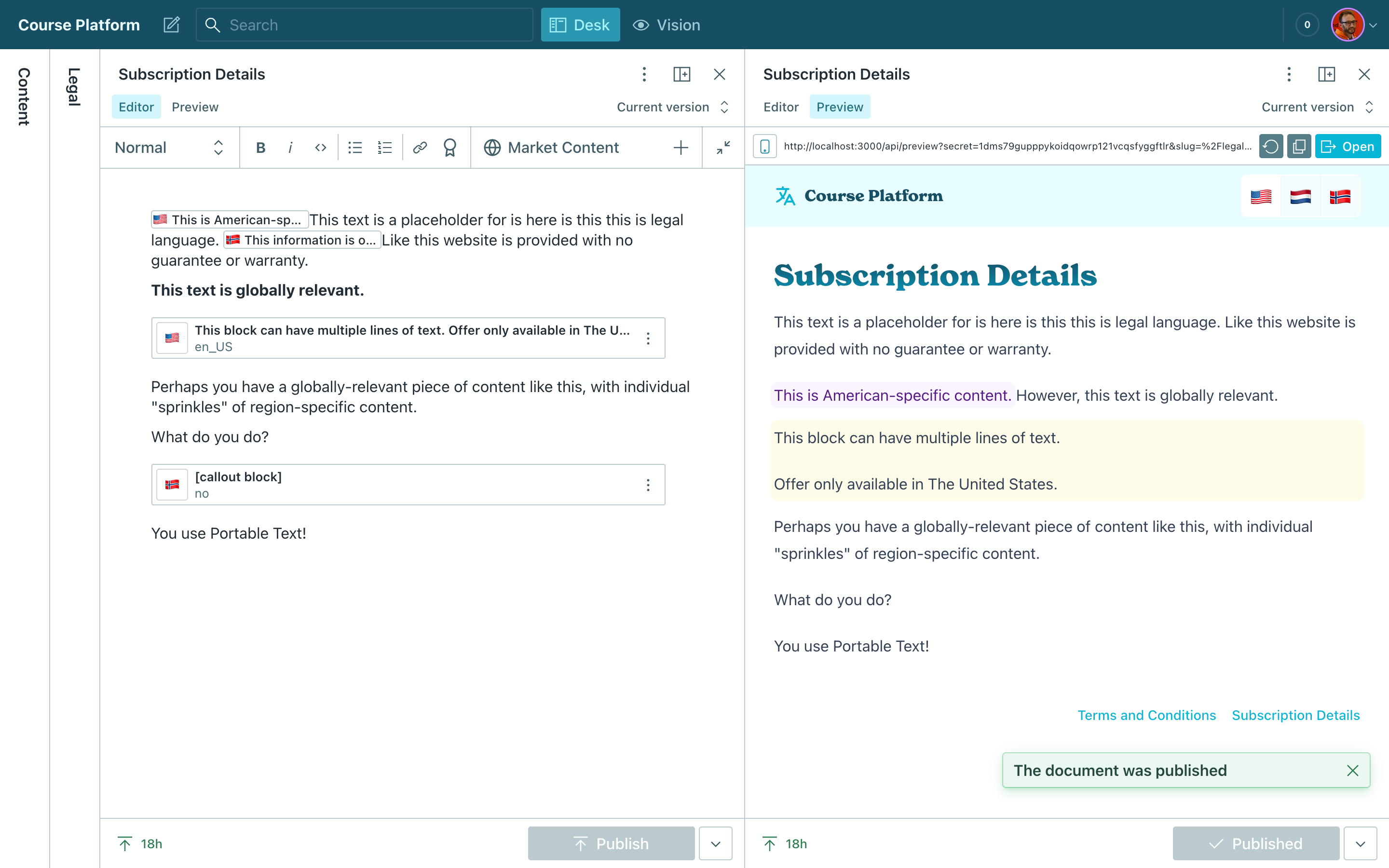Collapse the fullscreen editor view
Image resolution: width=1389 pixels, height=868 pixels.
(723, 148)
